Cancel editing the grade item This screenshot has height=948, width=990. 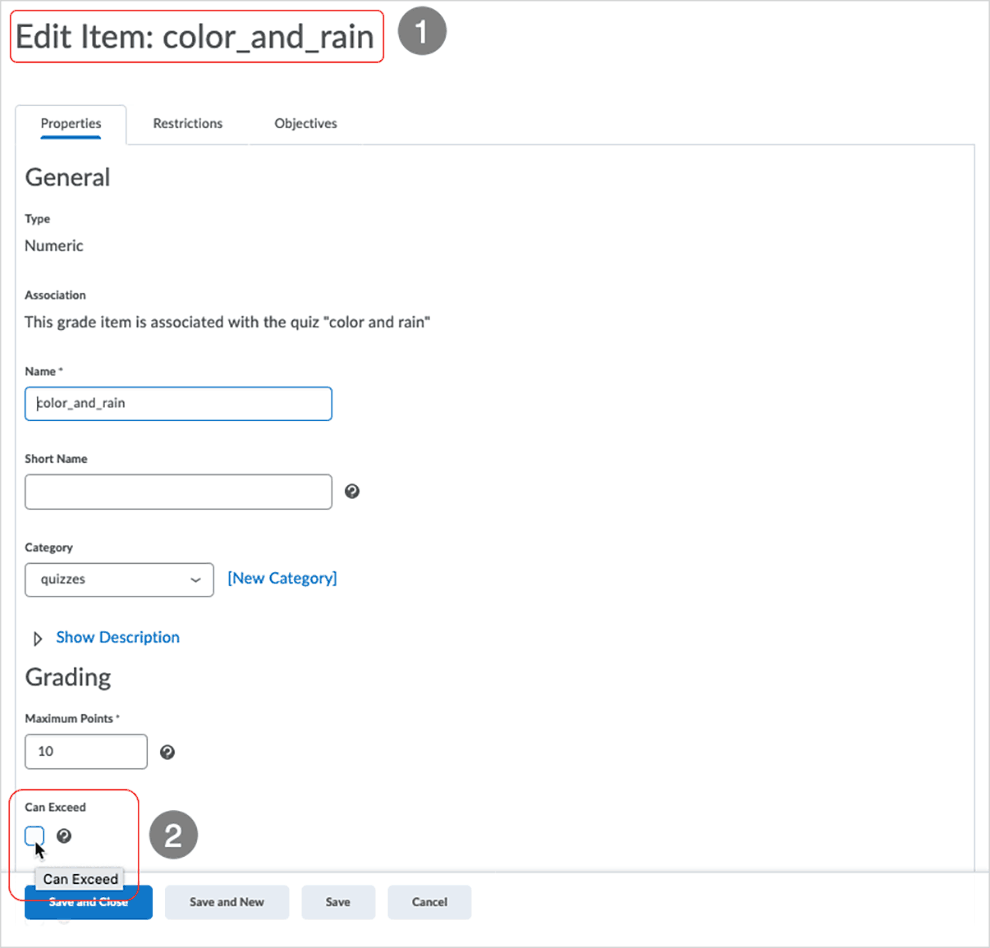click(x=429, y=902)
